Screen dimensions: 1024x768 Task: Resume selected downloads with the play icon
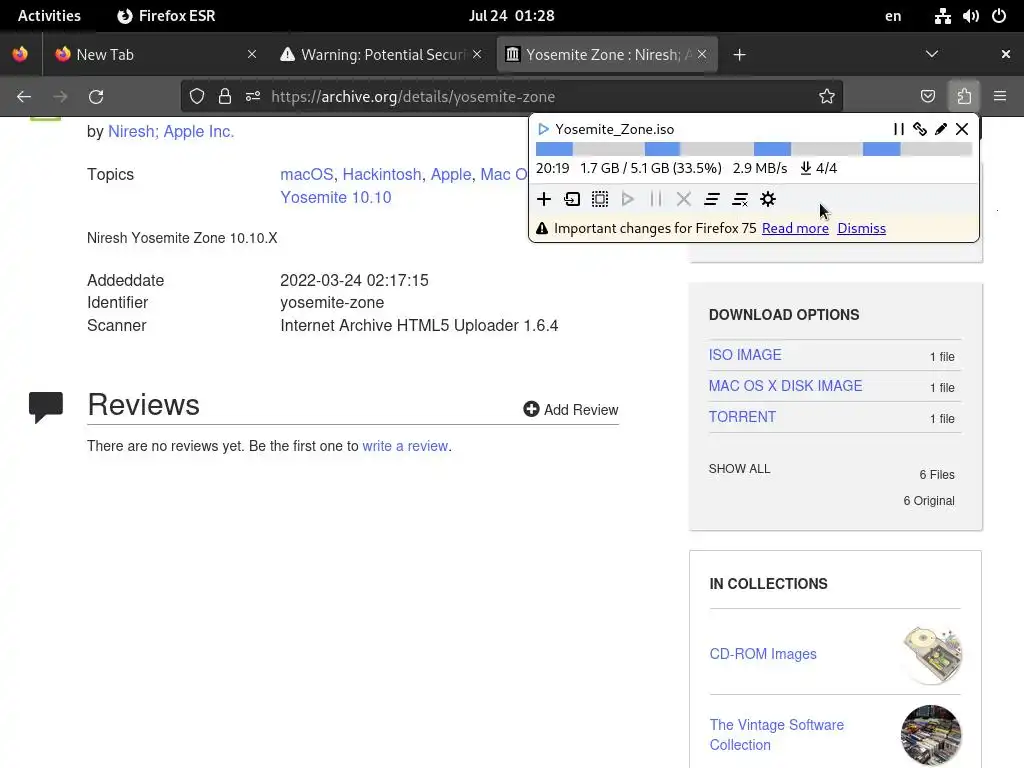click(x=628, y=199)
